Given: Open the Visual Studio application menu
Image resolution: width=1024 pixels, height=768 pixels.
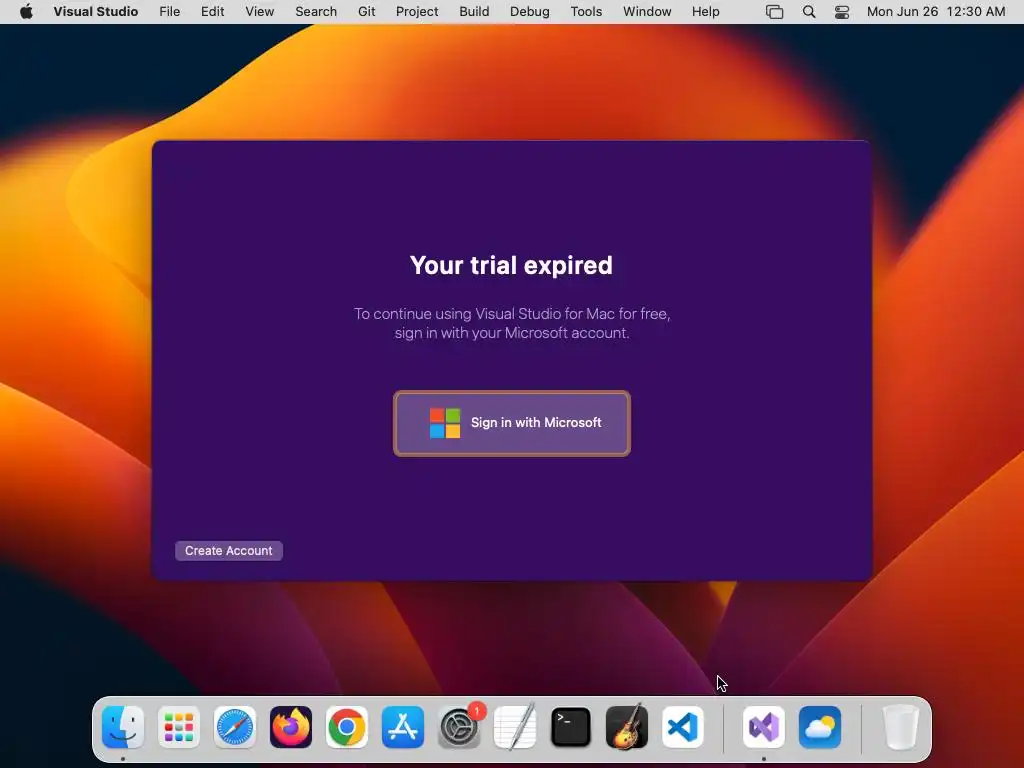Looking at the screenshot, I should [96, 12].
